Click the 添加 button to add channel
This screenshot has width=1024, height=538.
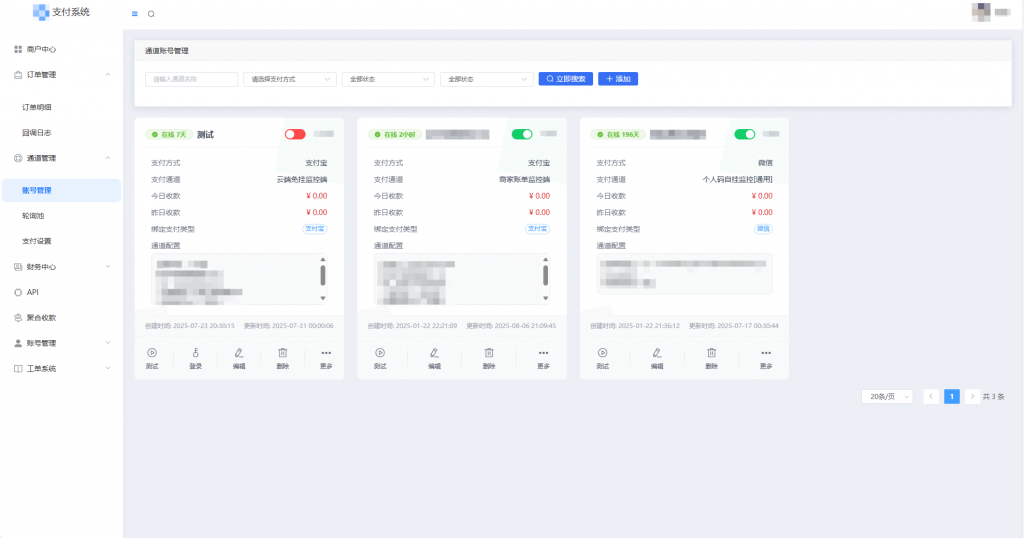click(x=618, y=79)
